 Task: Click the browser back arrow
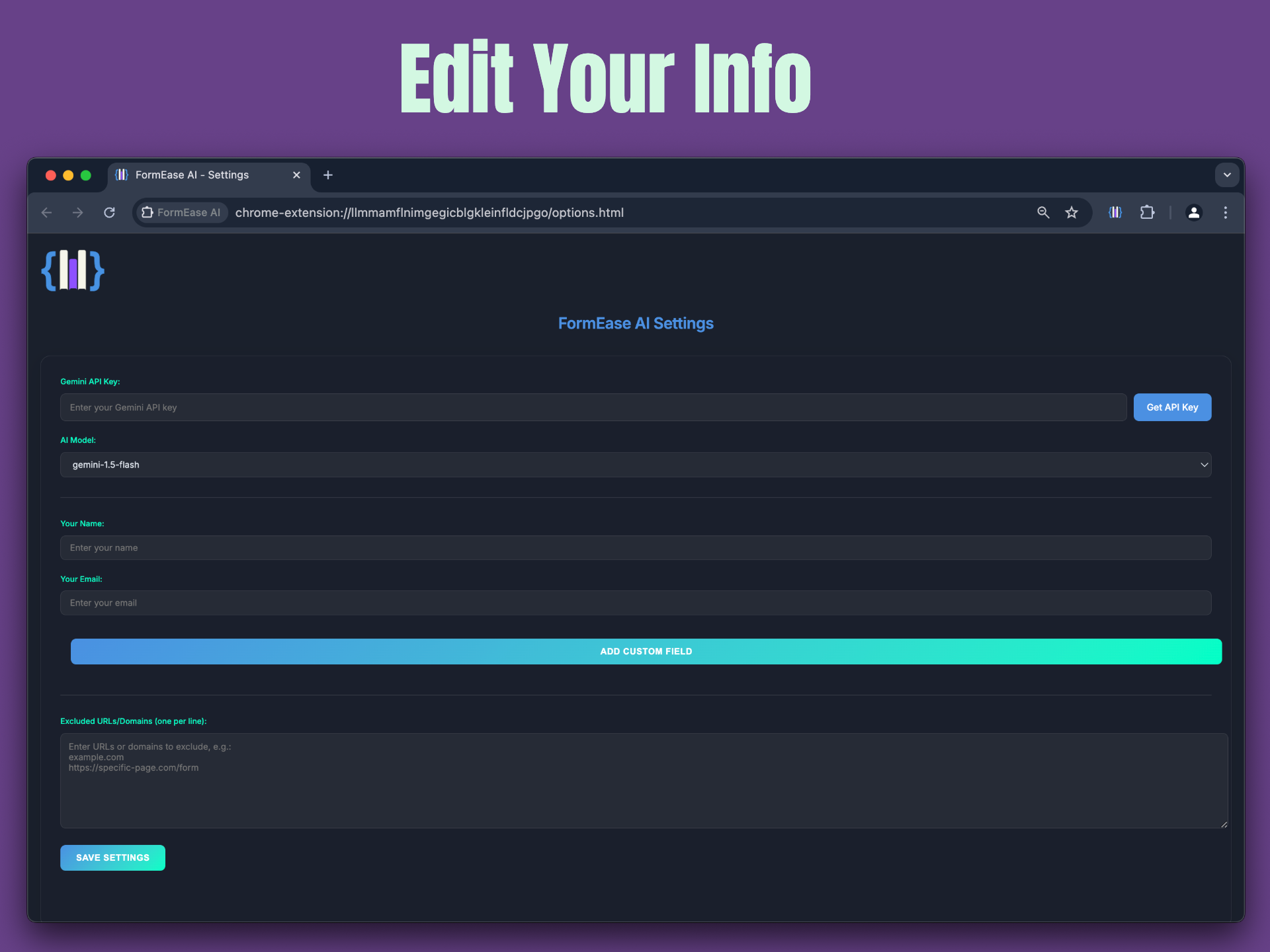46,212
